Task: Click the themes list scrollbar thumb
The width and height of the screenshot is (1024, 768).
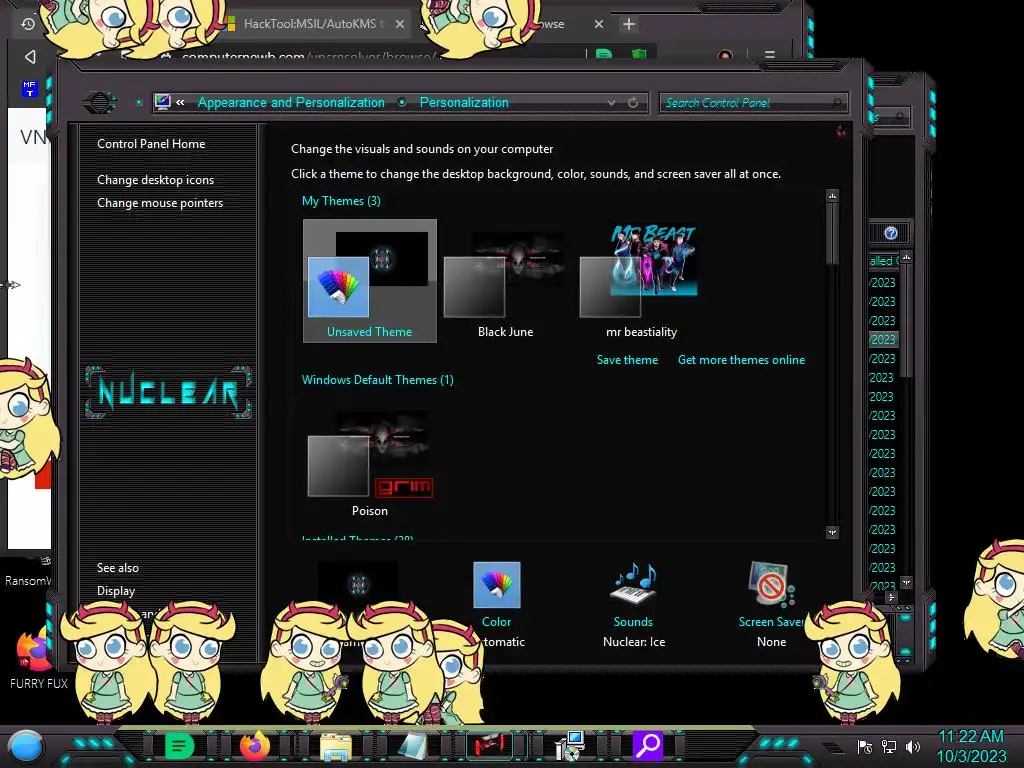Action: pos(832,234)
